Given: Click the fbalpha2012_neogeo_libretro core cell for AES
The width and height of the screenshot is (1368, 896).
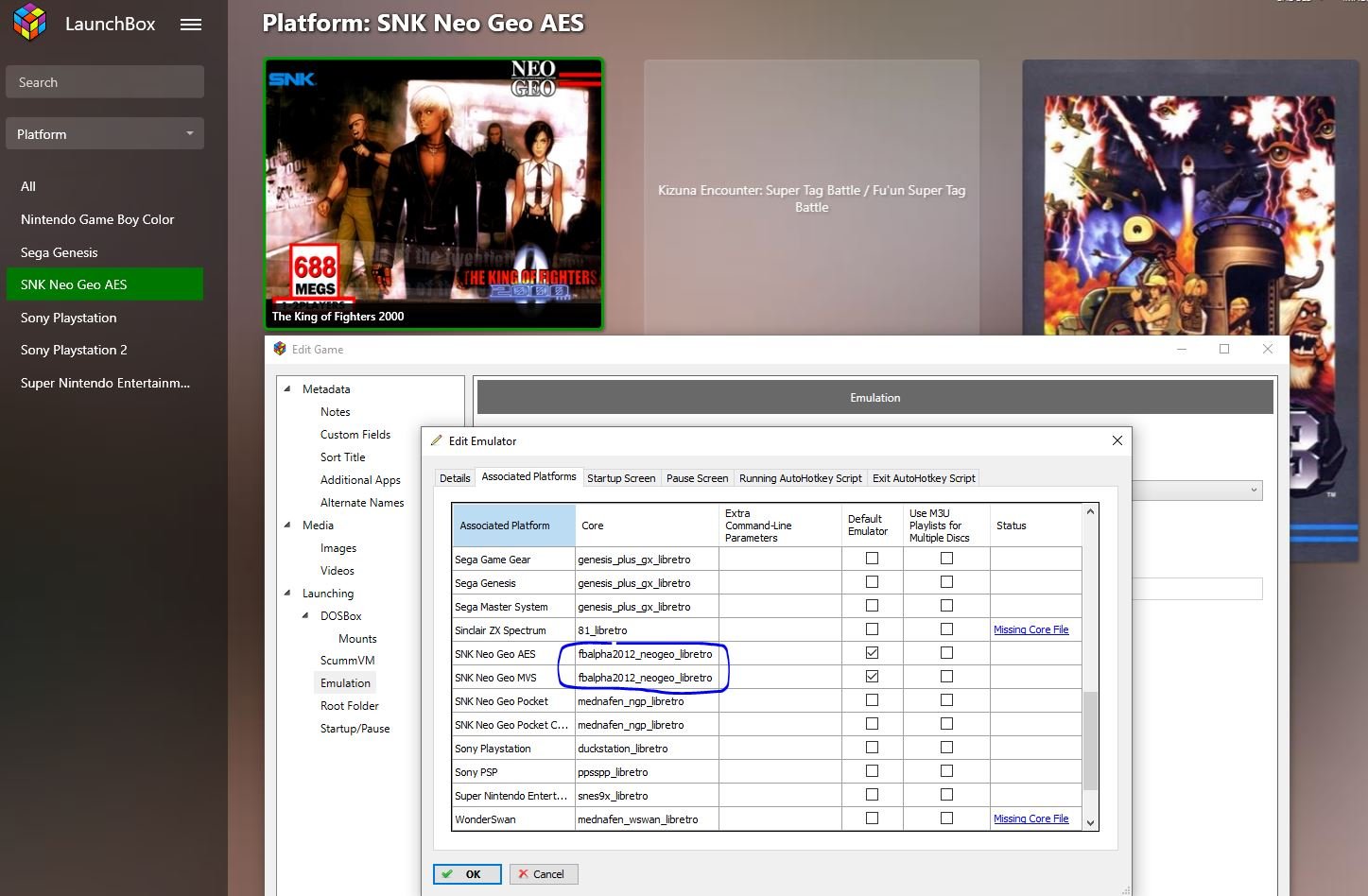Looking at the screenshot, I should (x=647, y=653).
